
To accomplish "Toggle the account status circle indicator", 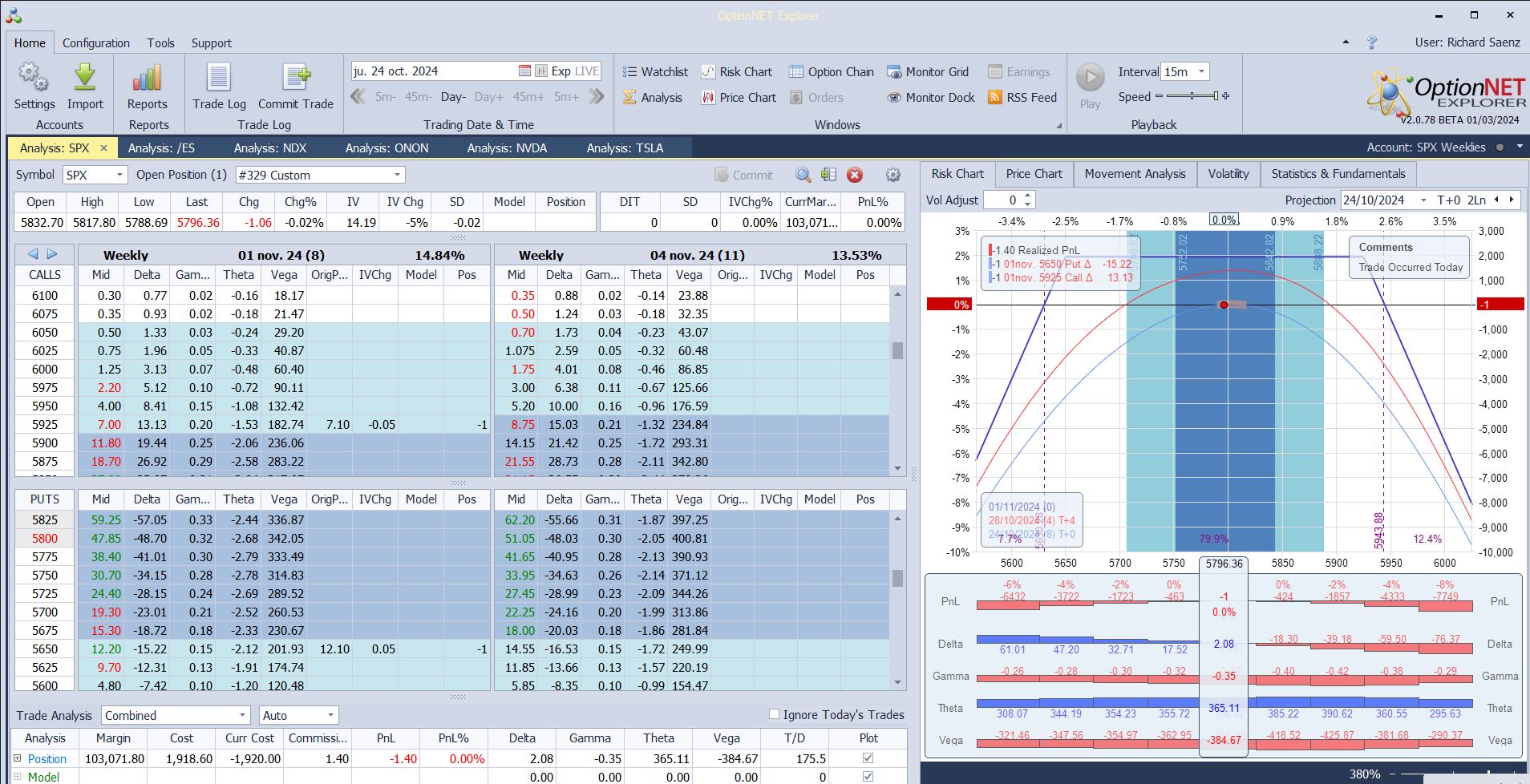I will click(1499, 148).
